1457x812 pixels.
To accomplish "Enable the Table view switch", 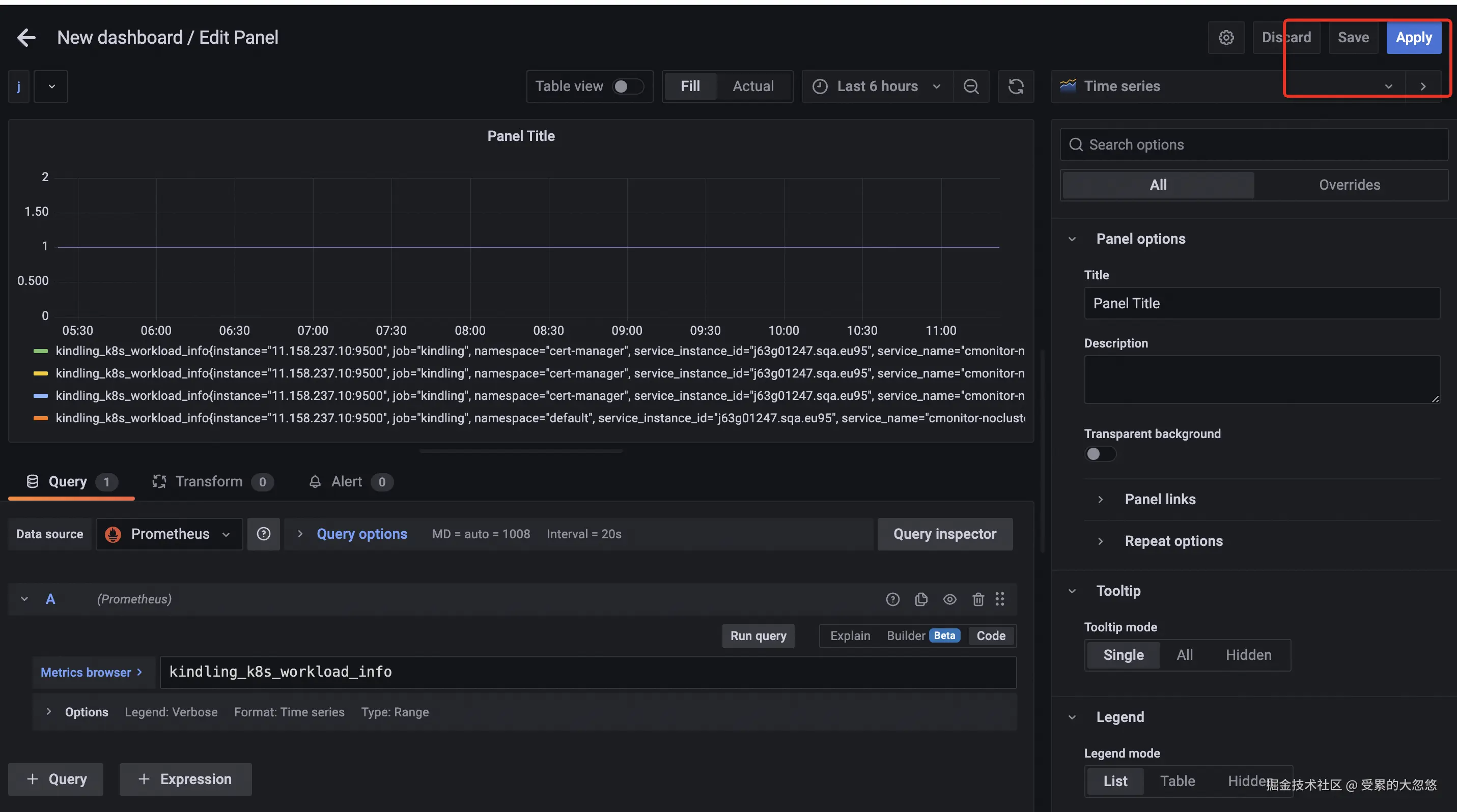I will coord(627,86).
